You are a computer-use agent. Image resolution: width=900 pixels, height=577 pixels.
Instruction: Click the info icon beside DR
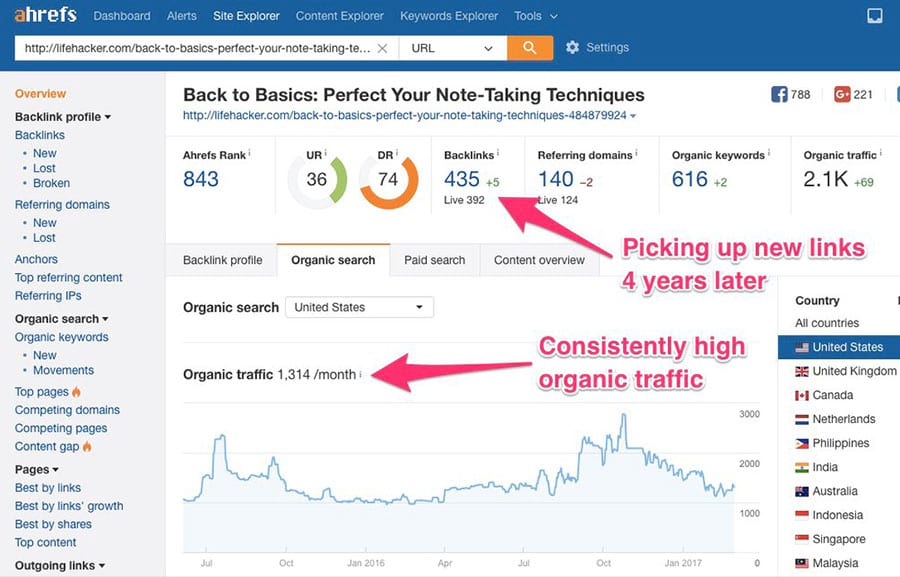[397, 153]
